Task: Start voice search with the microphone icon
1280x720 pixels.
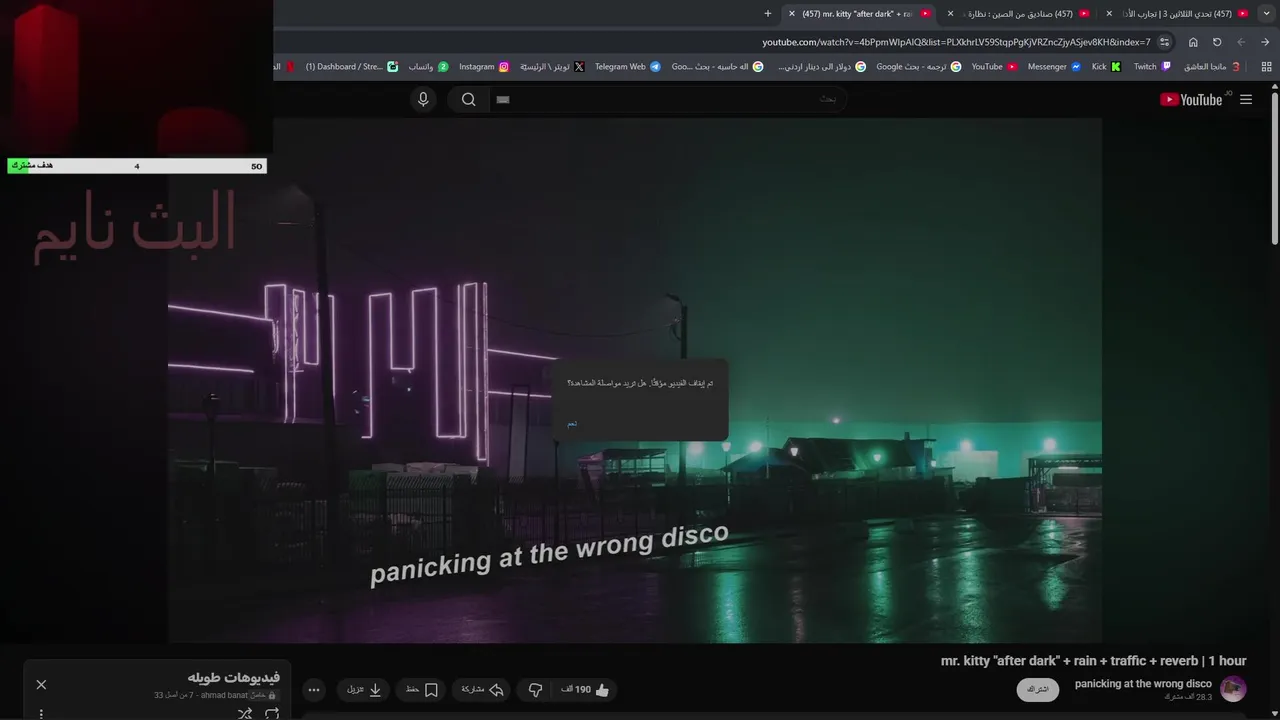Action: pos(423,99)
